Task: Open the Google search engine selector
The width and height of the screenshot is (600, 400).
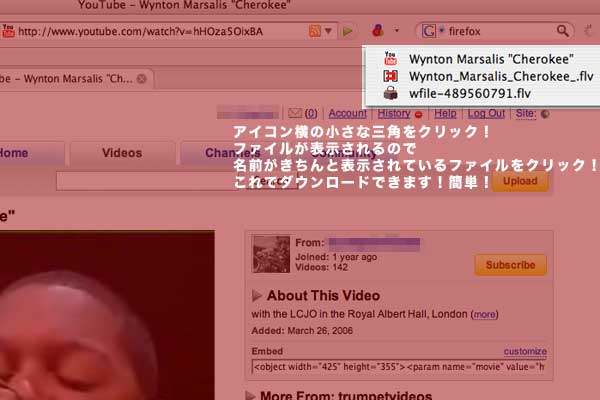Action: [x=432, y=31]
